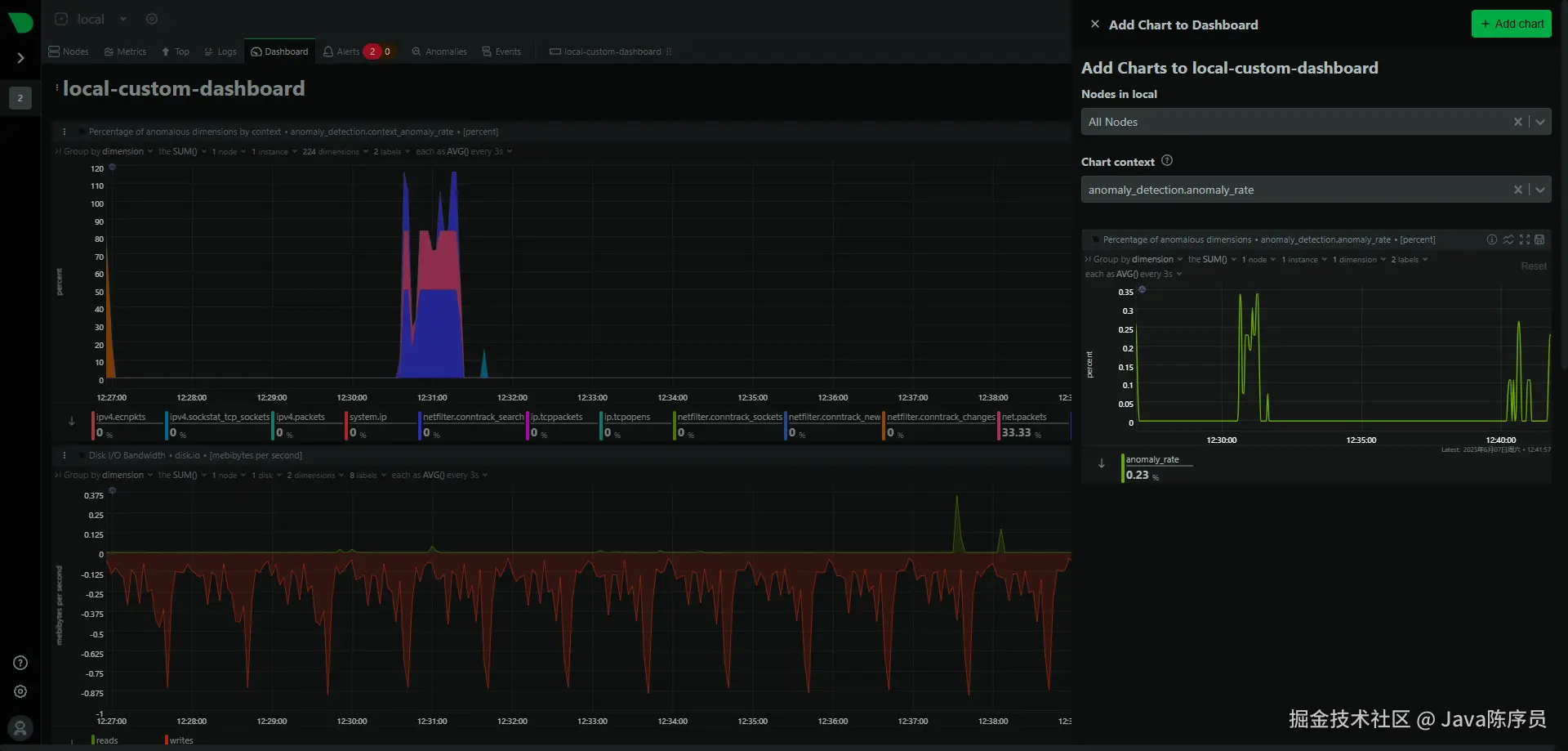Expand preview chart to fullscreen
The height and width of the screenshot is (751, 1568).
(x=1525, y=239)
